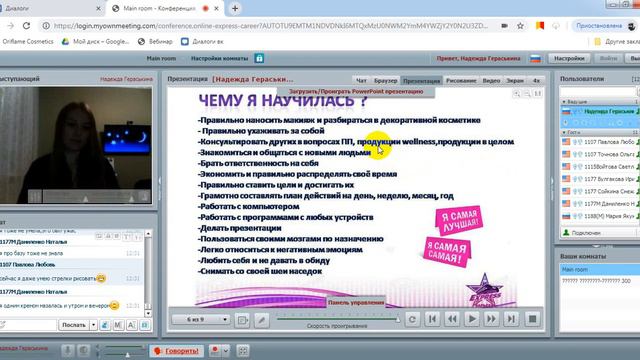Pause the speaker video in webcam panel
The height and width of the screenshot is (360, 640).
[35, 196]
